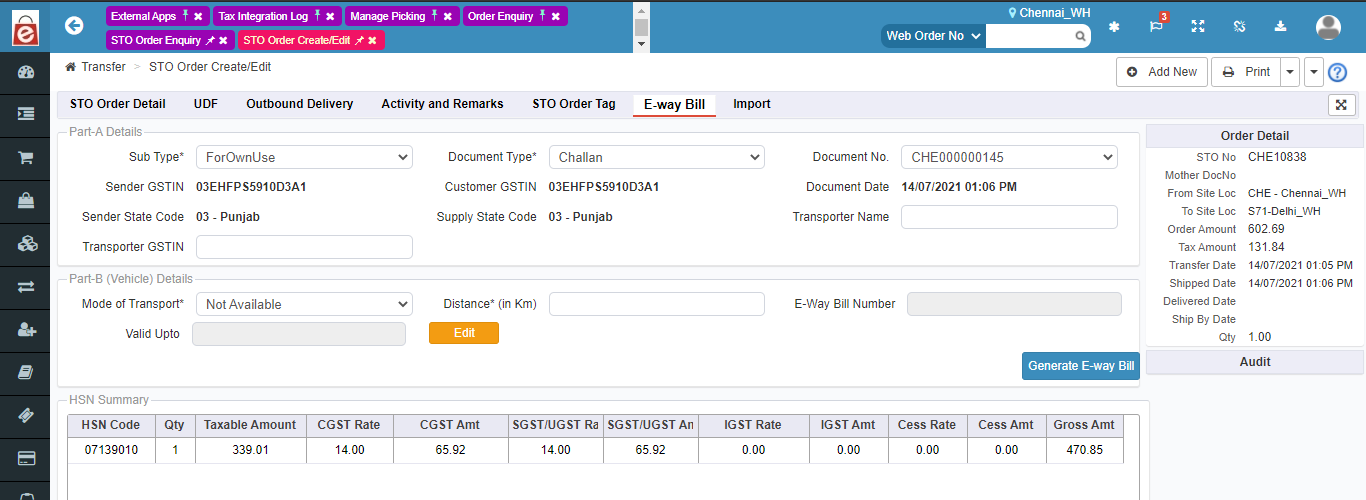Screen dimensions: 1366x500
Task: Open the Document No. dropdown
Action: click(1009, 157)
